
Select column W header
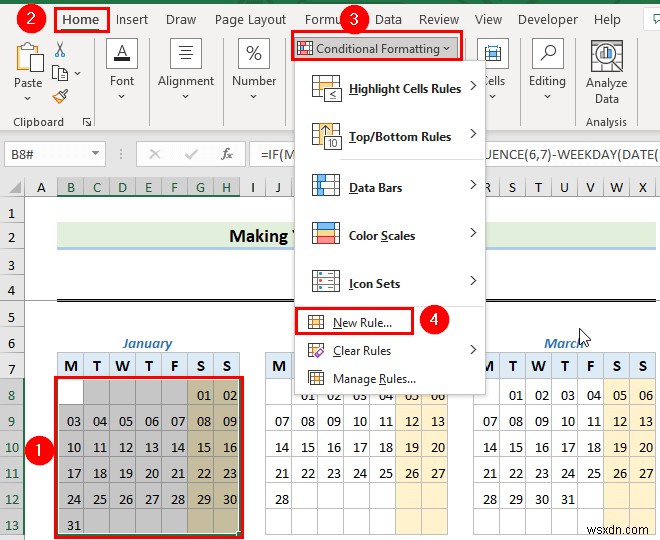pos(616,187)
